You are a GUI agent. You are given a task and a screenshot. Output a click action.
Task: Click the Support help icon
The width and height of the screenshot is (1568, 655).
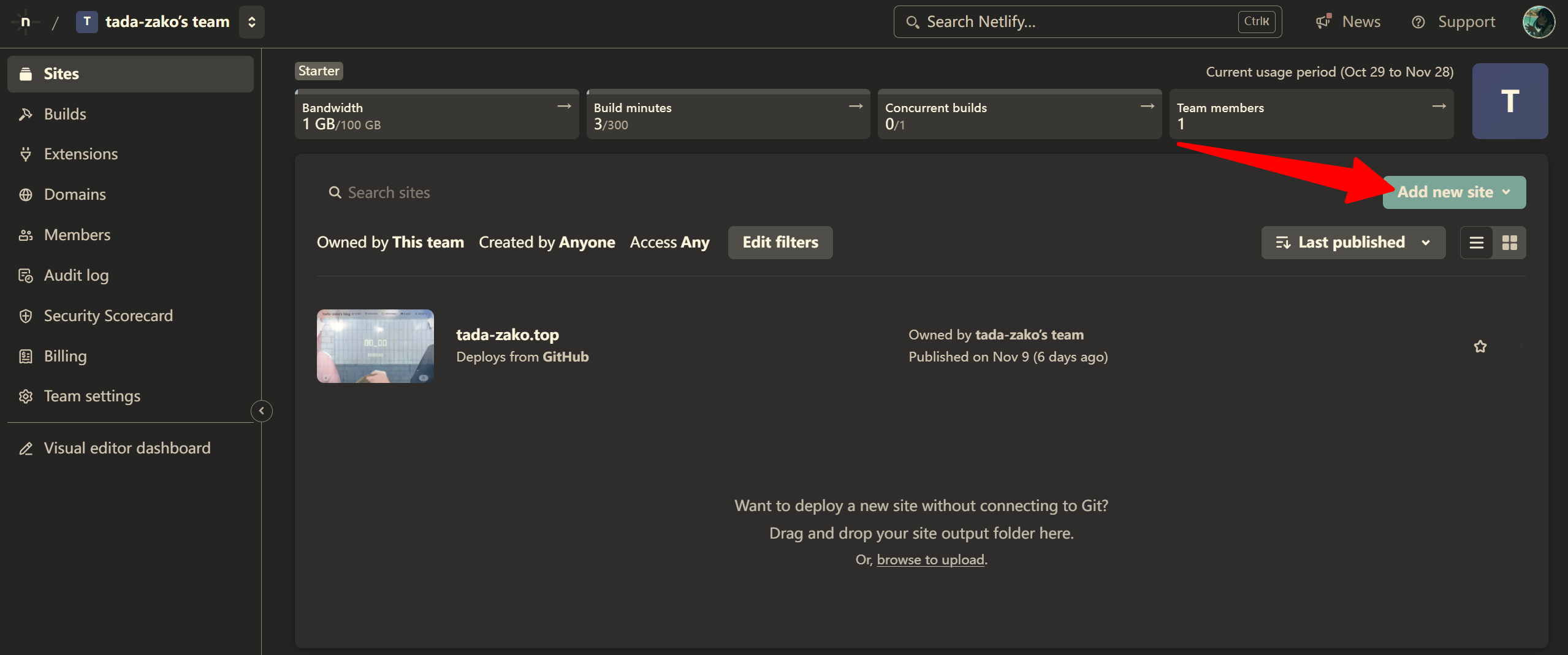point(1418,22)
